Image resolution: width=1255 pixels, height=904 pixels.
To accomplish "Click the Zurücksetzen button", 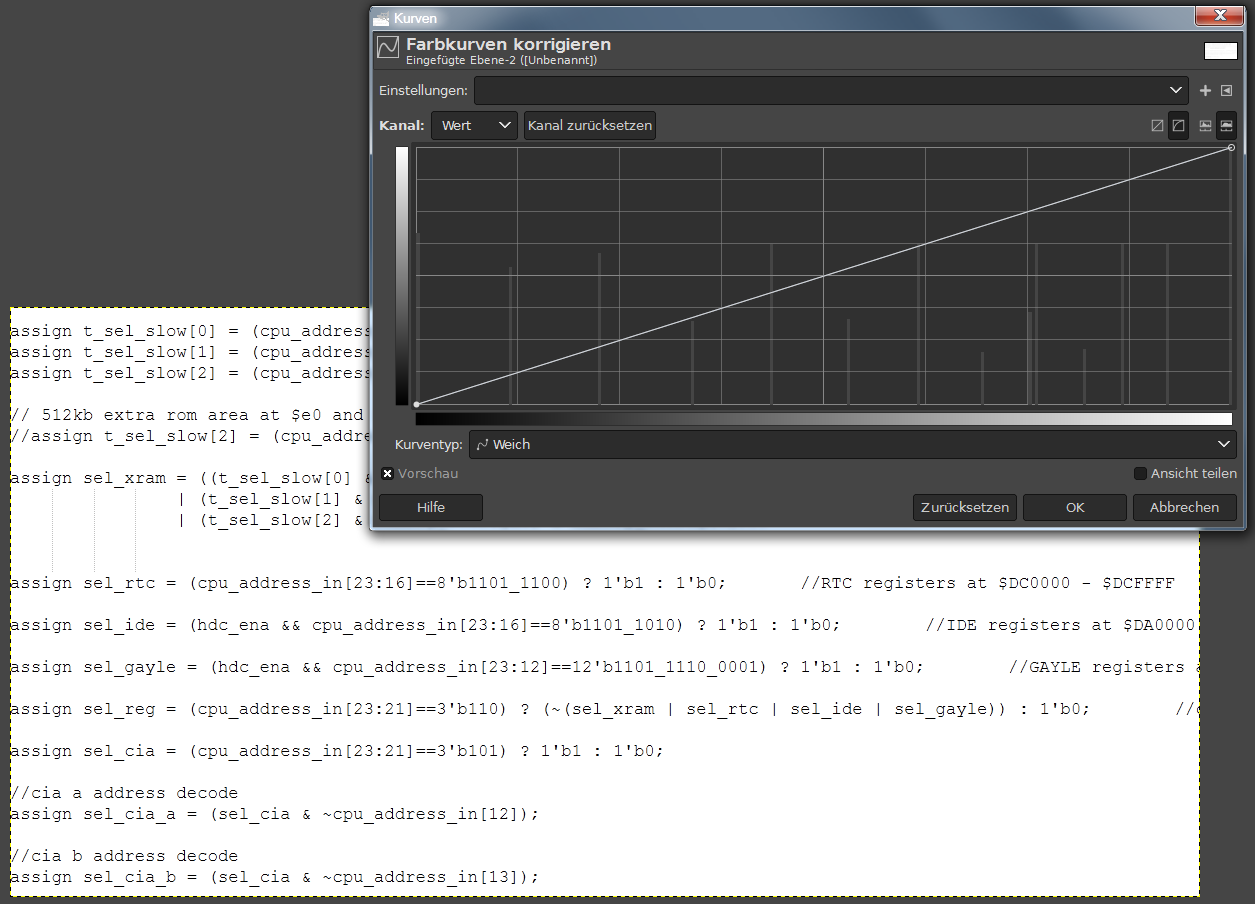I will (x=965, y=508).
